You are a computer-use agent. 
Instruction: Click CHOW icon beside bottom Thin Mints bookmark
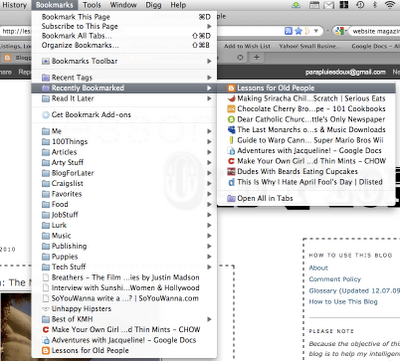point(46,330)
